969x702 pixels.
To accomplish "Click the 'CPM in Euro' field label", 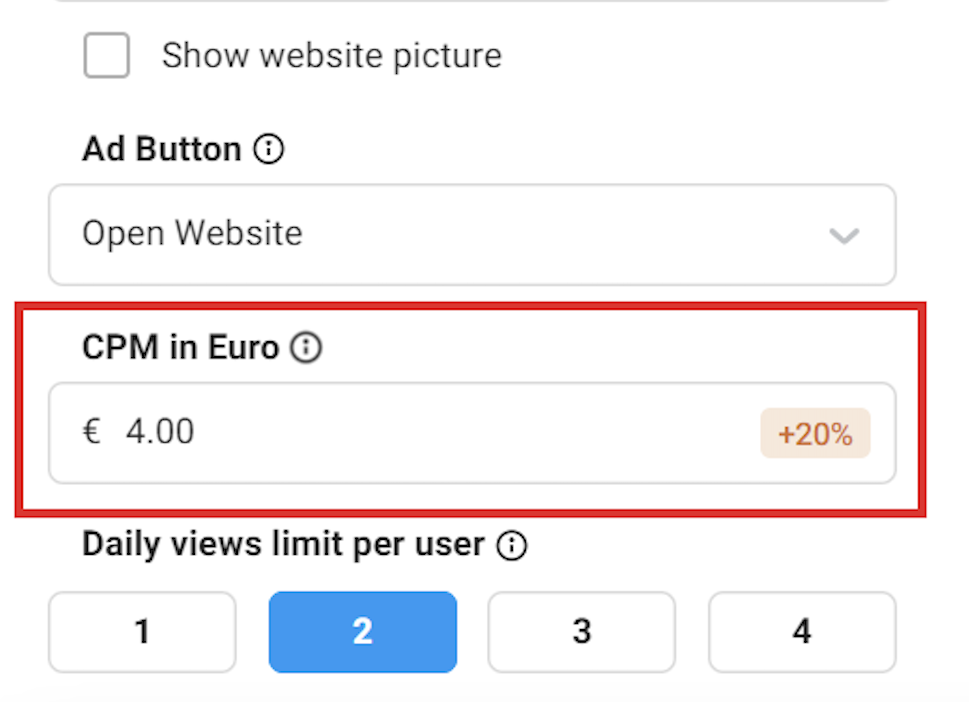I will [x=180, y=348].
